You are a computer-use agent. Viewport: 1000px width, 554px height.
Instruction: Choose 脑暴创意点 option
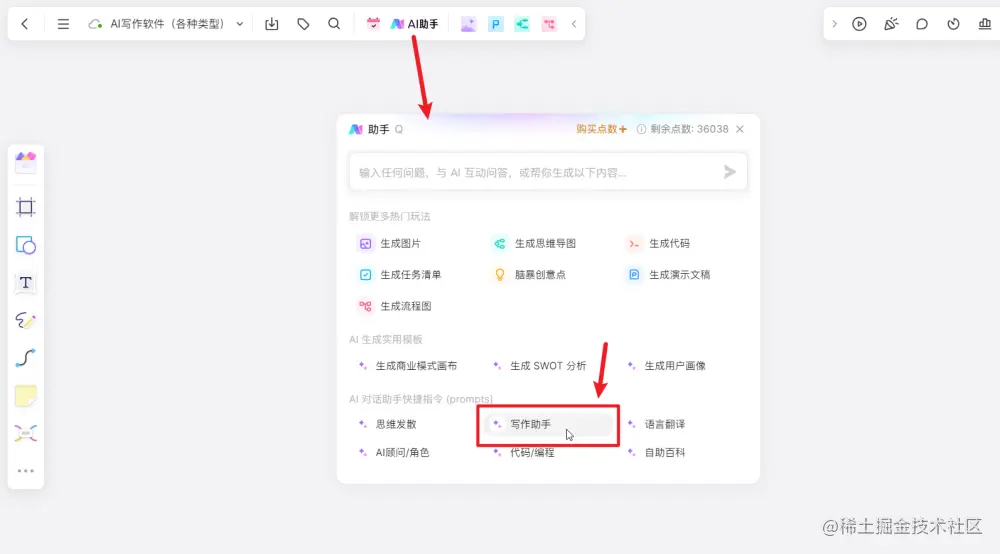(529, 275)
